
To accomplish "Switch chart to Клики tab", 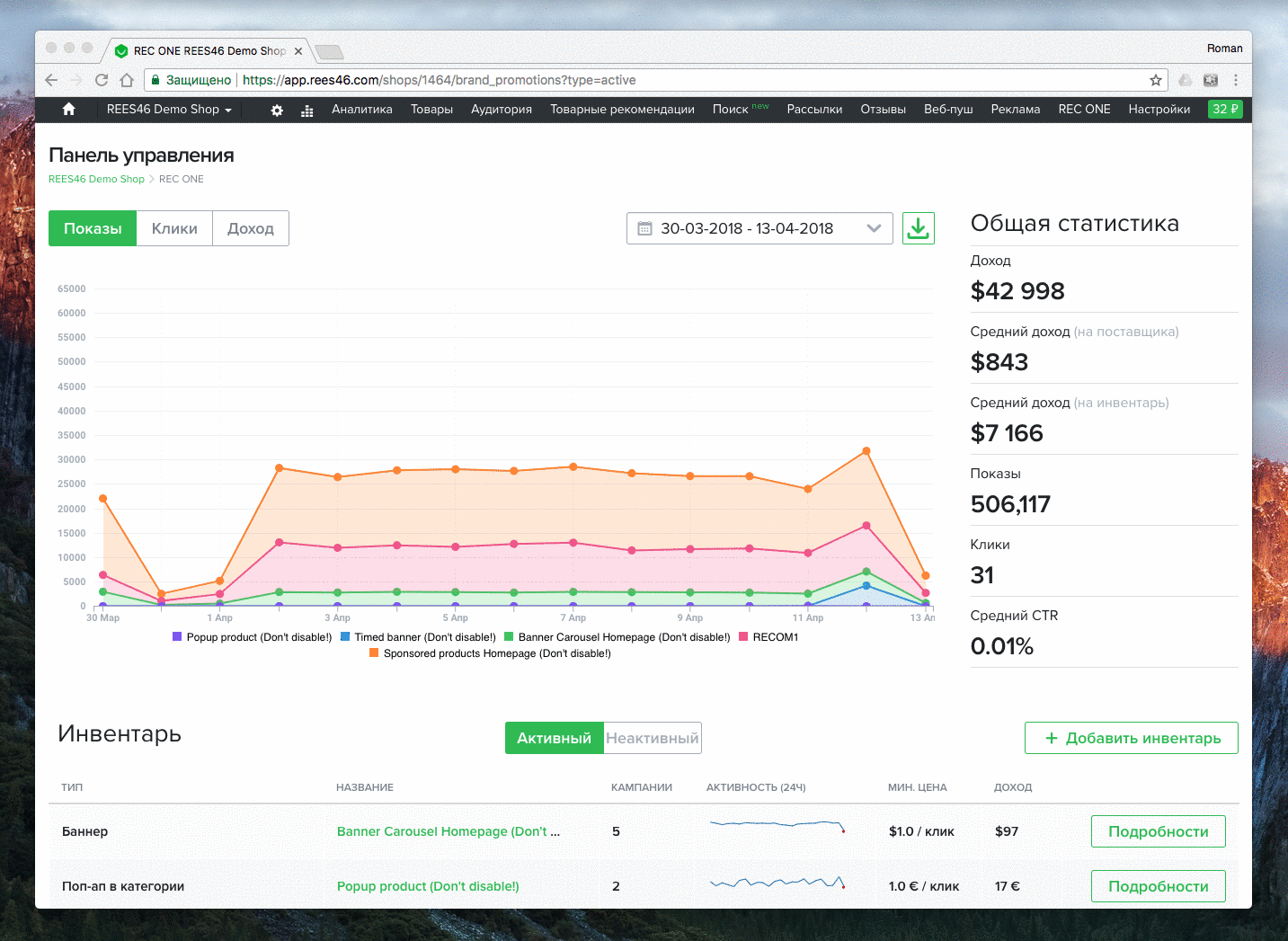I will (174, 228).
